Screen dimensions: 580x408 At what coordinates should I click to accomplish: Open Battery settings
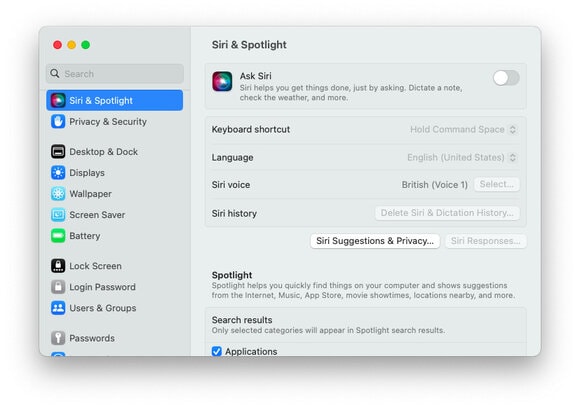115,236
